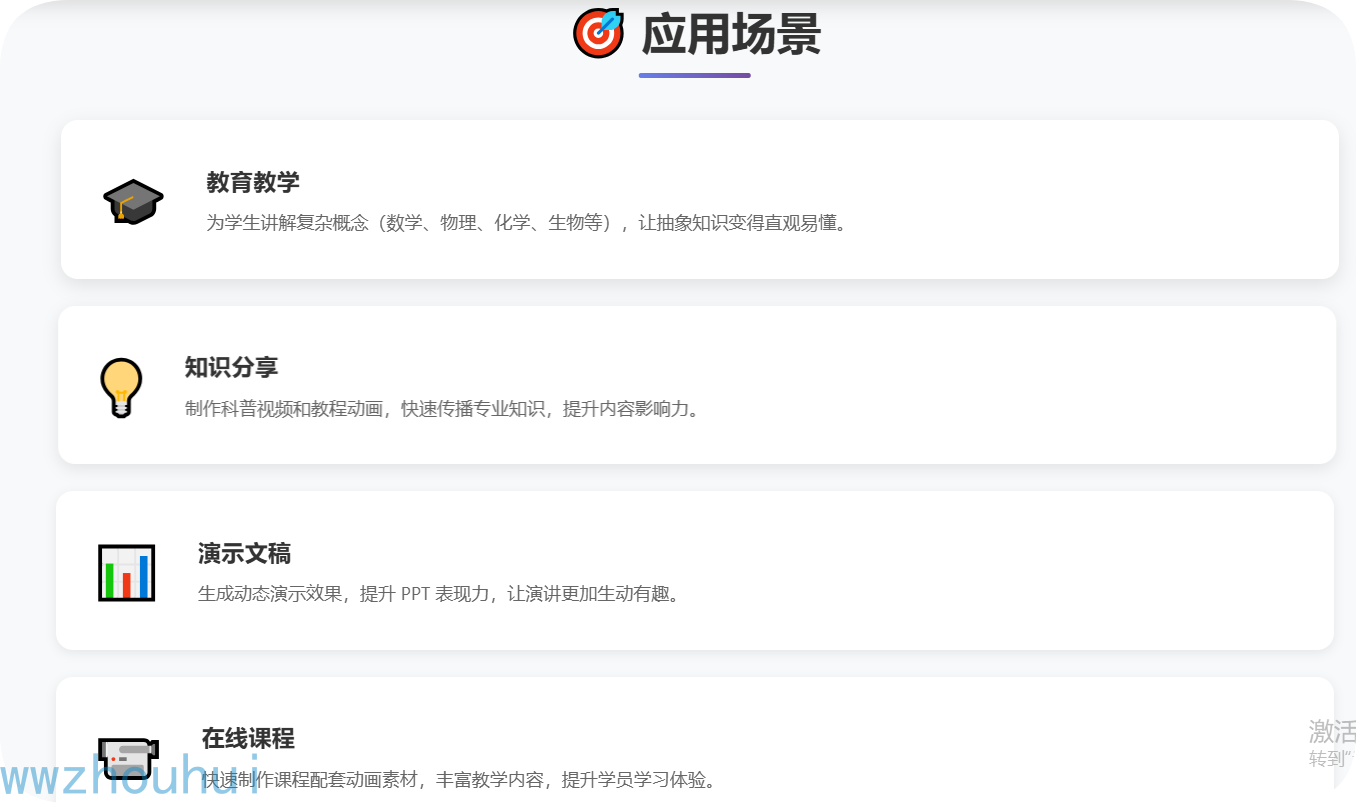Select the 应用场景 section heading

tap(731, 34)
